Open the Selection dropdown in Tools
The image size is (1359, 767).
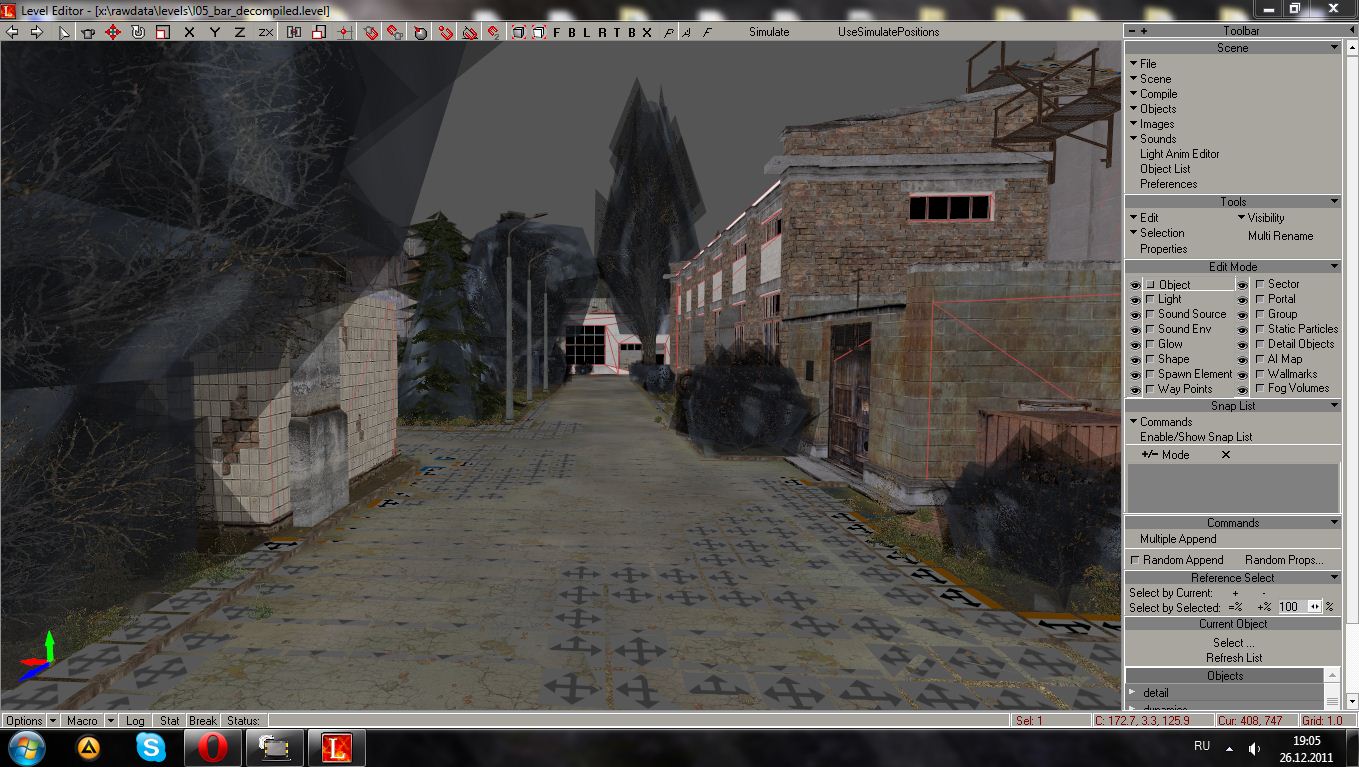click(x=1156, y=233)
